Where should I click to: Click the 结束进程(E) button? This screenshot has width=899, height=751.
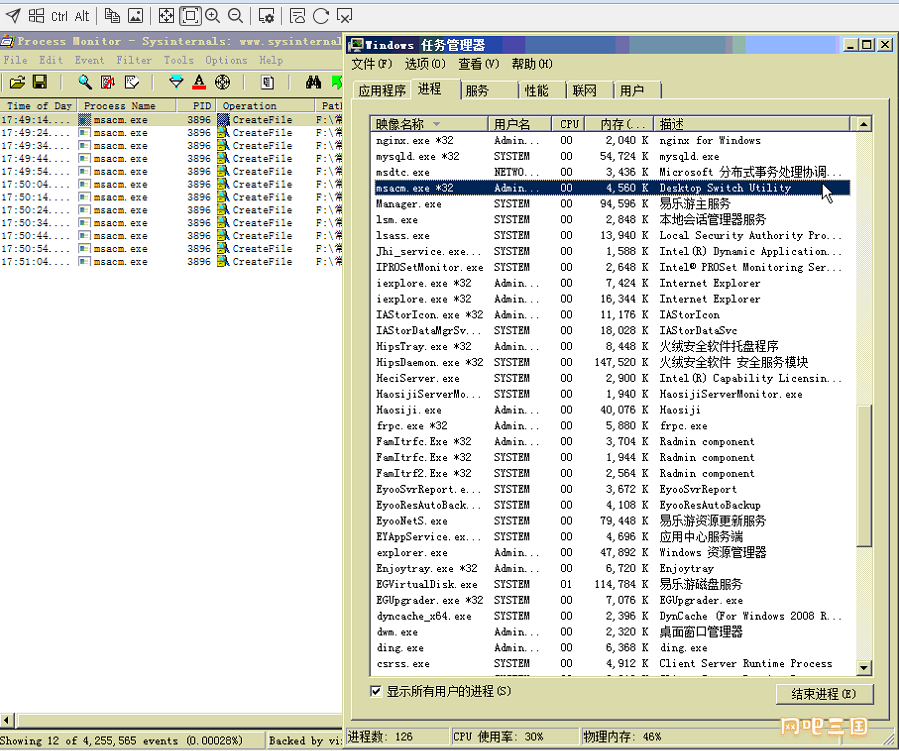[823, 693]
